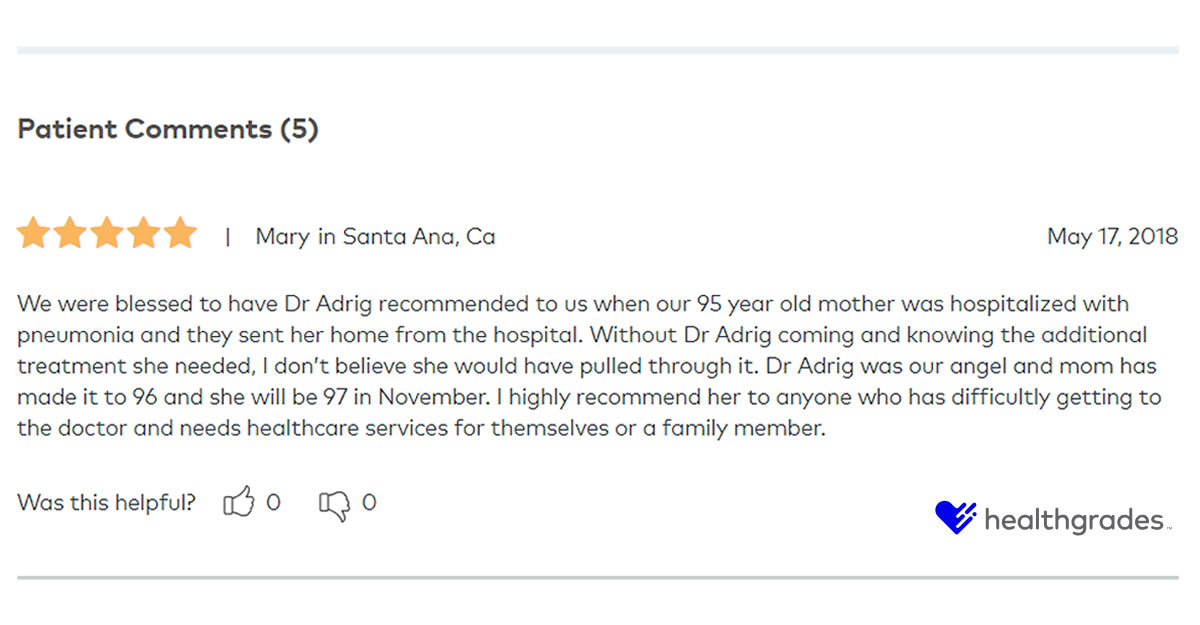The image size is (1200, 625).
Task: Click the word "November" in the review
Action: tap(445, 397)
